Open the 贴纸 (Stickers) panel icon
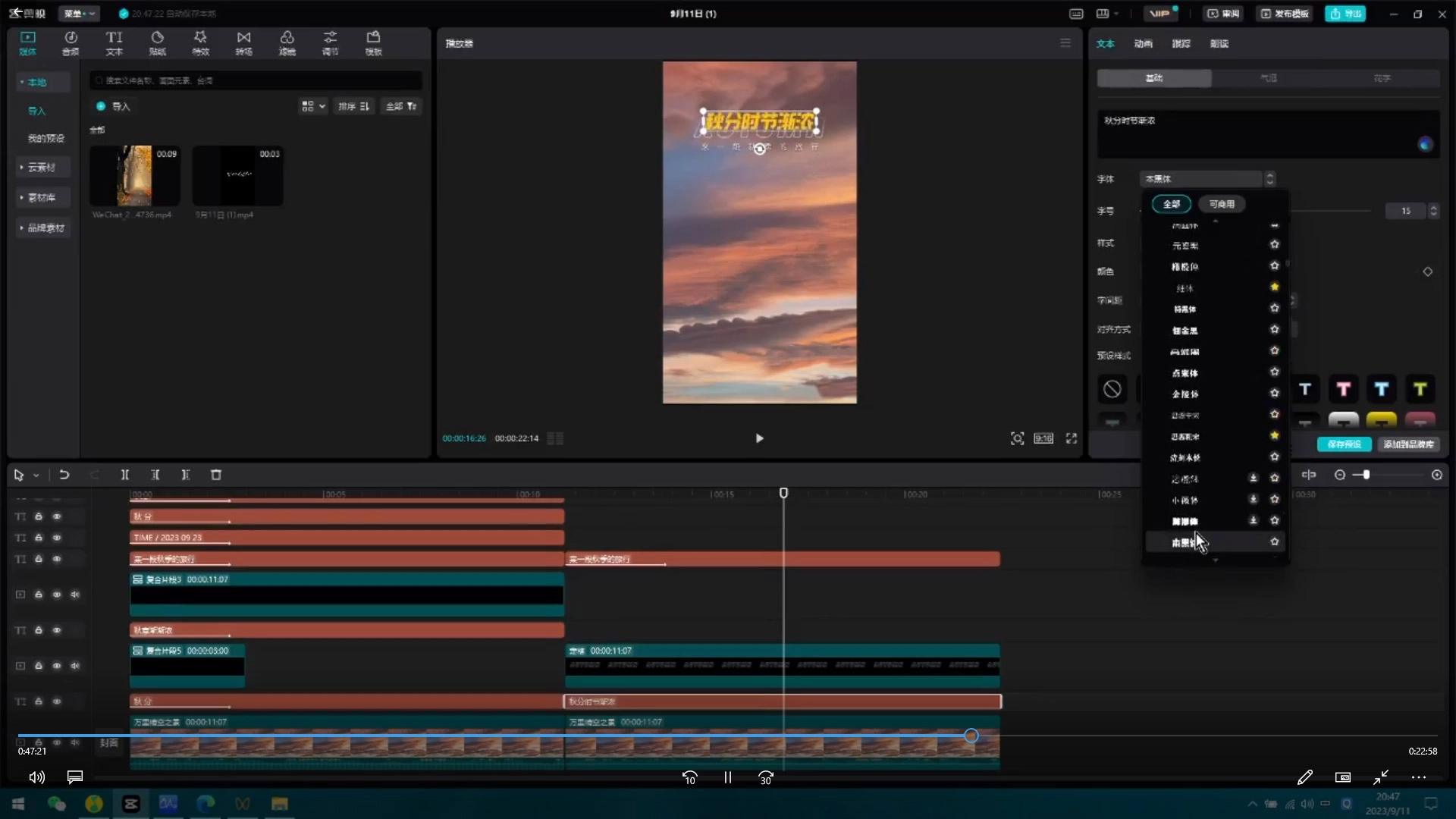Image resolution: width=1456 pixels, height=819 pixels. pyautogui.click(x=157, y=42)
